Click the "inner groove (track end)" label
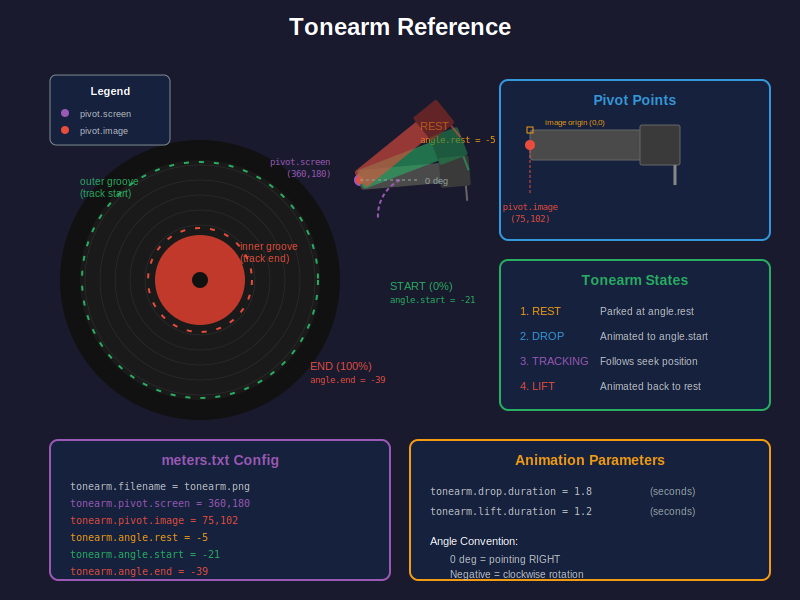 [269, 252]
